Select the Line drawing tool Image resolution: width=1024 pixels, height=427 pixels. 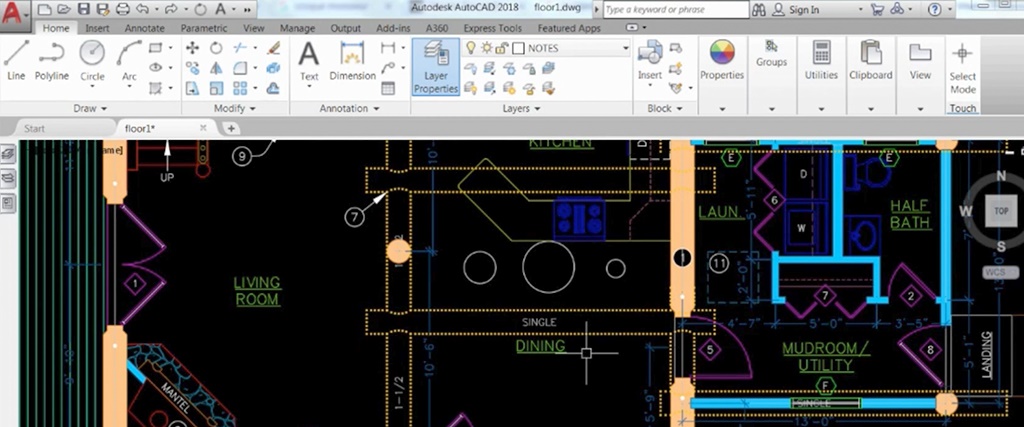16,60
